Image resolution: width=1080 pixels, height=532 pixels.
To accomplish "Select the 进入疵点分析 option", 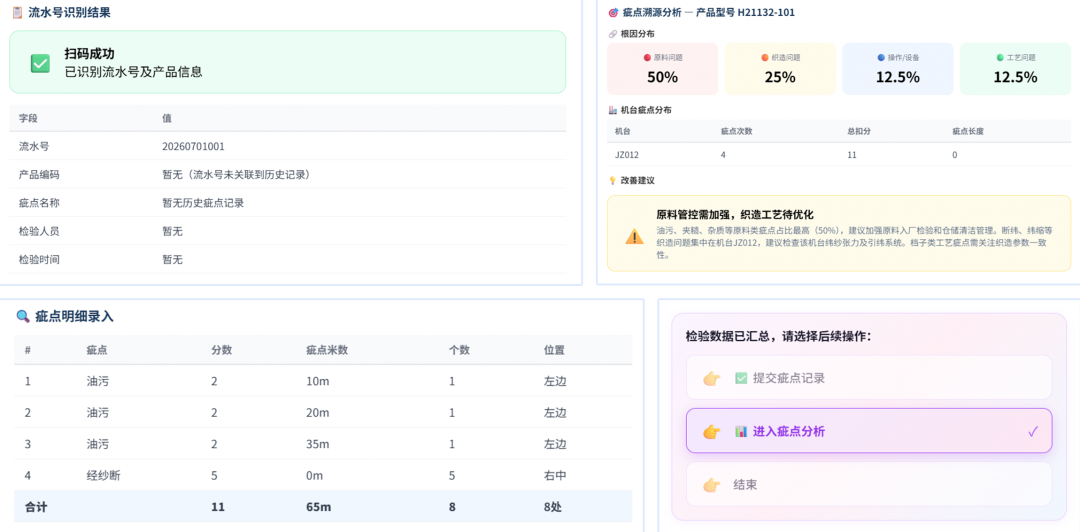I will (869, 431).
